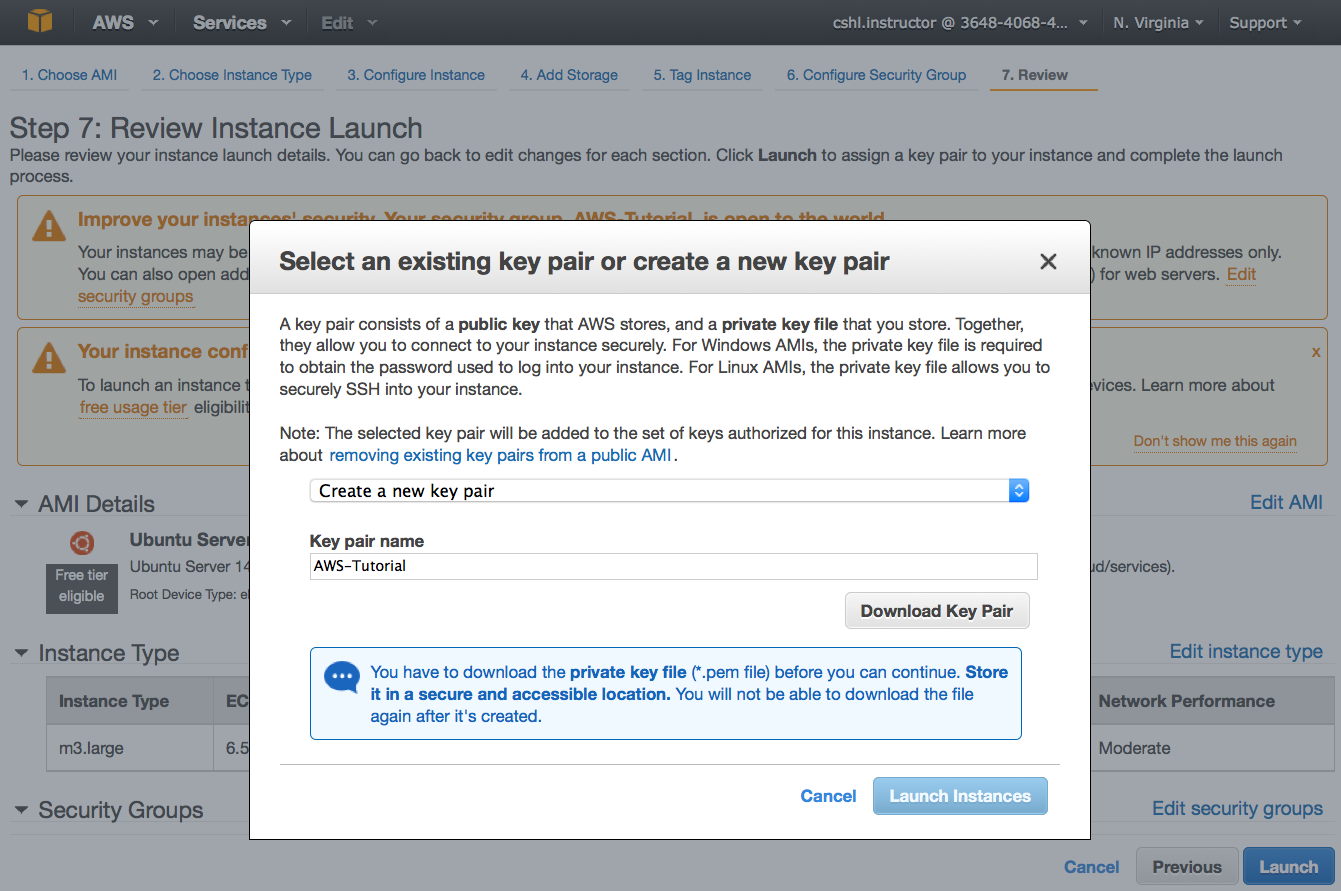
Task: Go to step 5. Tag Instance
Action: tap(702, 75)
